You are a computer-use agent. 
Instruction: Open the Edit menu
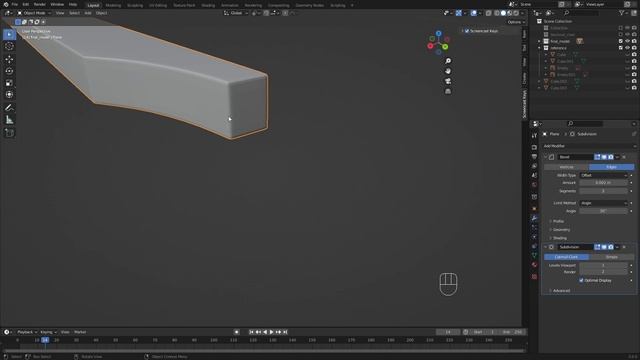pyautogui.click(x=26, y=4)
